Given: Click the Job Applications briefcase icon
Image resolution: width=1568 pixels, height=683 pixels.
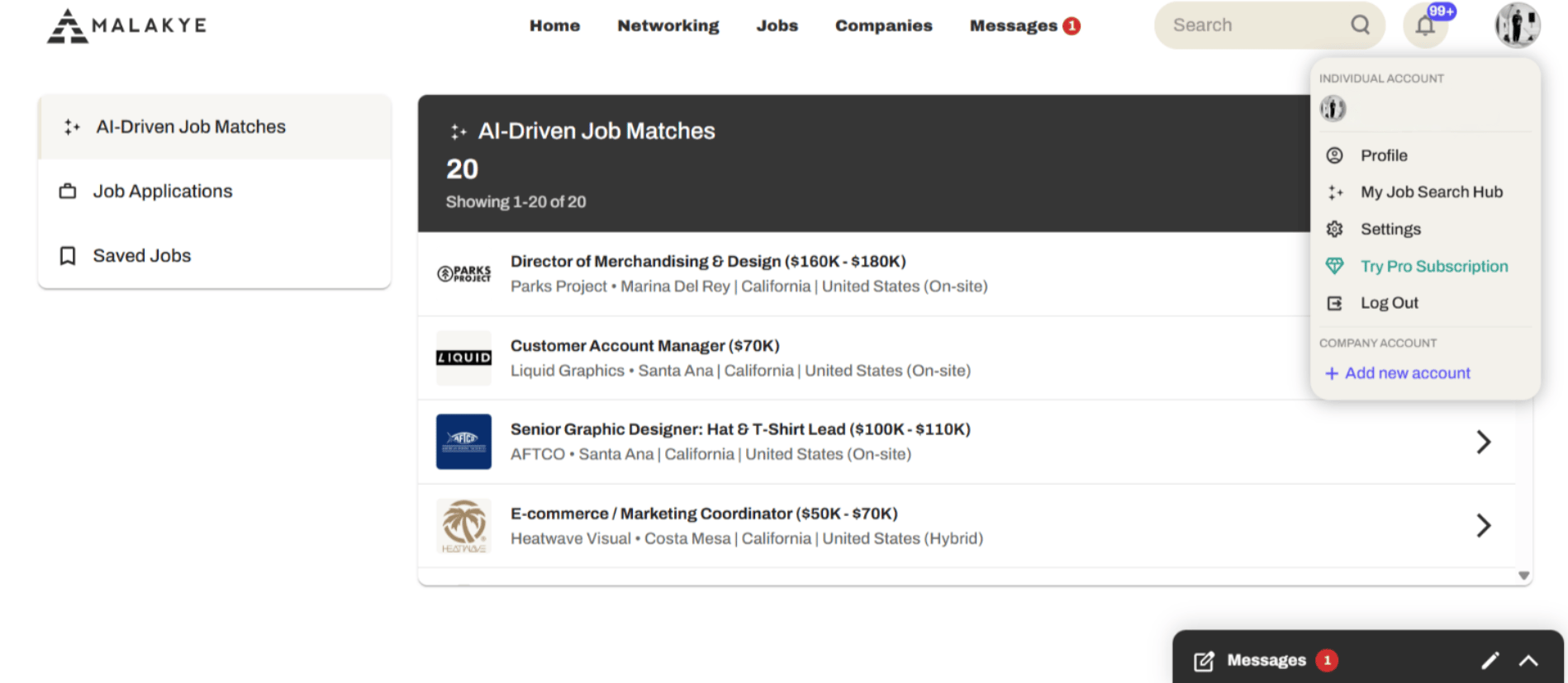Looking at the screenshot, I should pyautogui.click(x=68, y=192).
